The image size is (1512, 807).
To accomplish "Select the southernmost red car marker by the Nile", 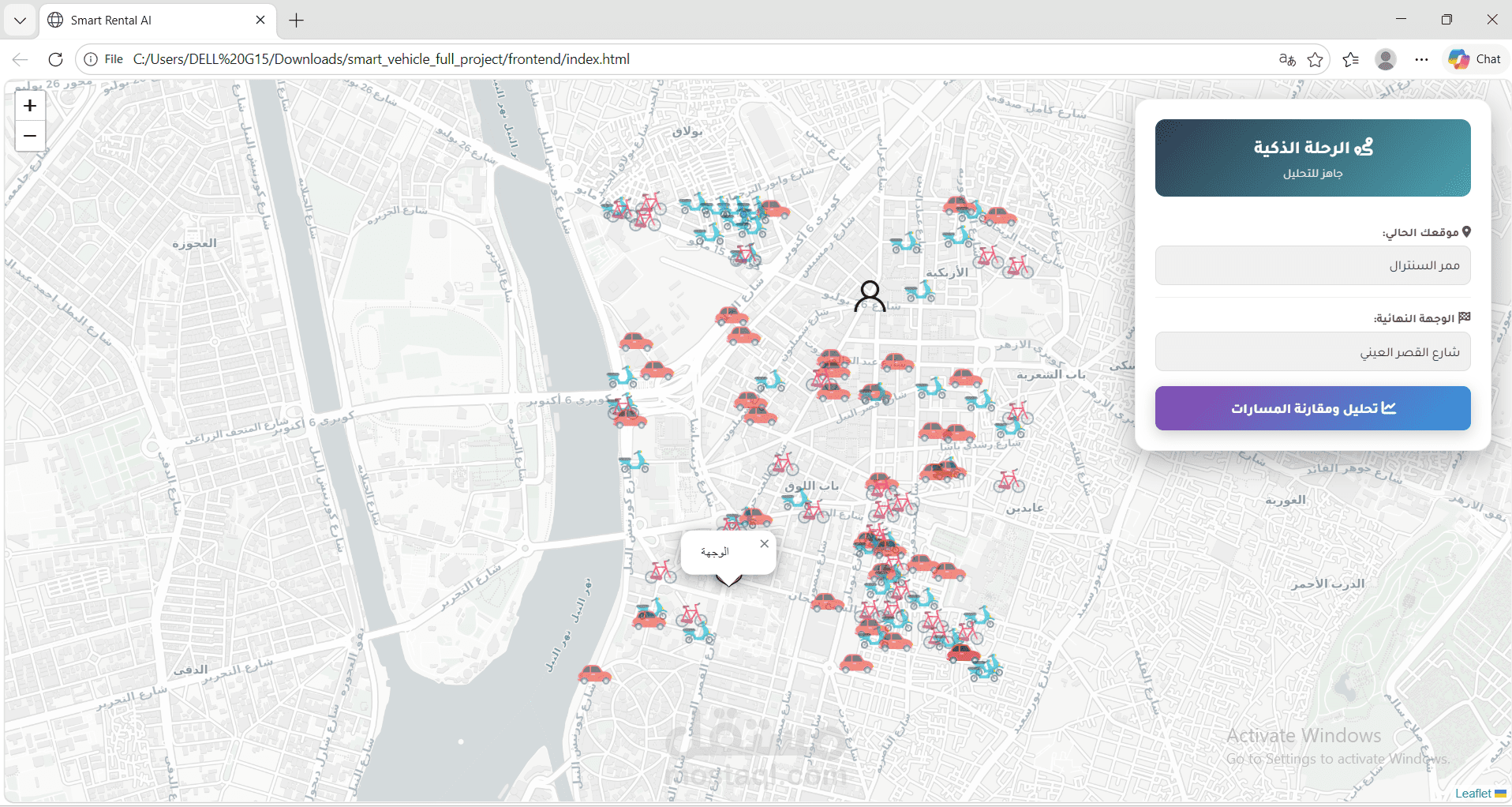I will [x=595, y=674].
